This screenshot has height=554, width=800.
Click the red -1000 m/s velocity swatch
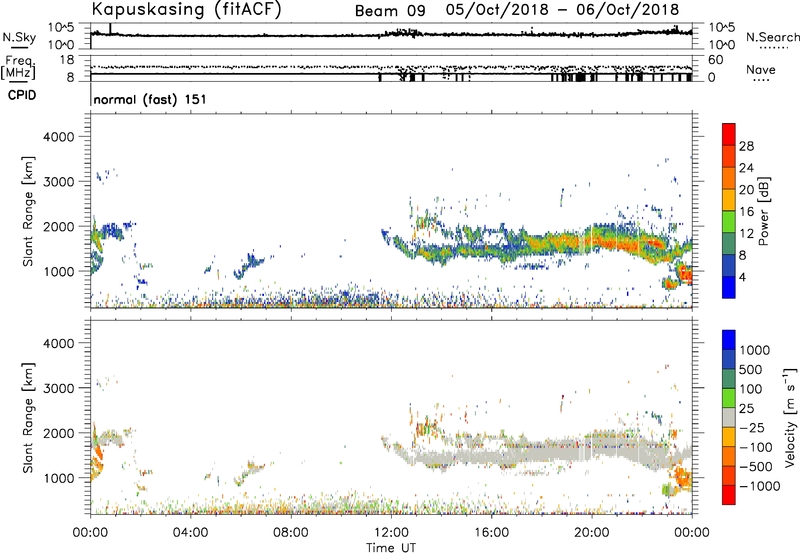pyautogui.click(x=729, y=495)
